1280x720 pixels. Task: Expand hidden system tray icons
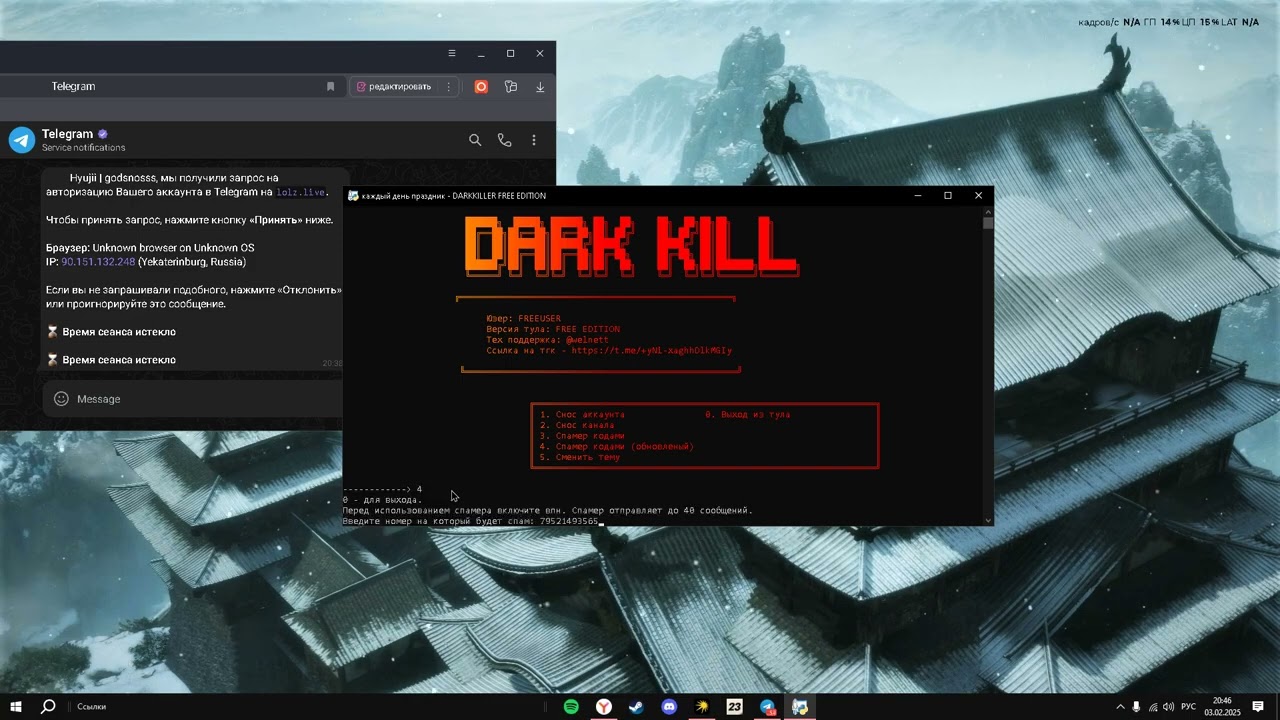tap(1120, 707)
